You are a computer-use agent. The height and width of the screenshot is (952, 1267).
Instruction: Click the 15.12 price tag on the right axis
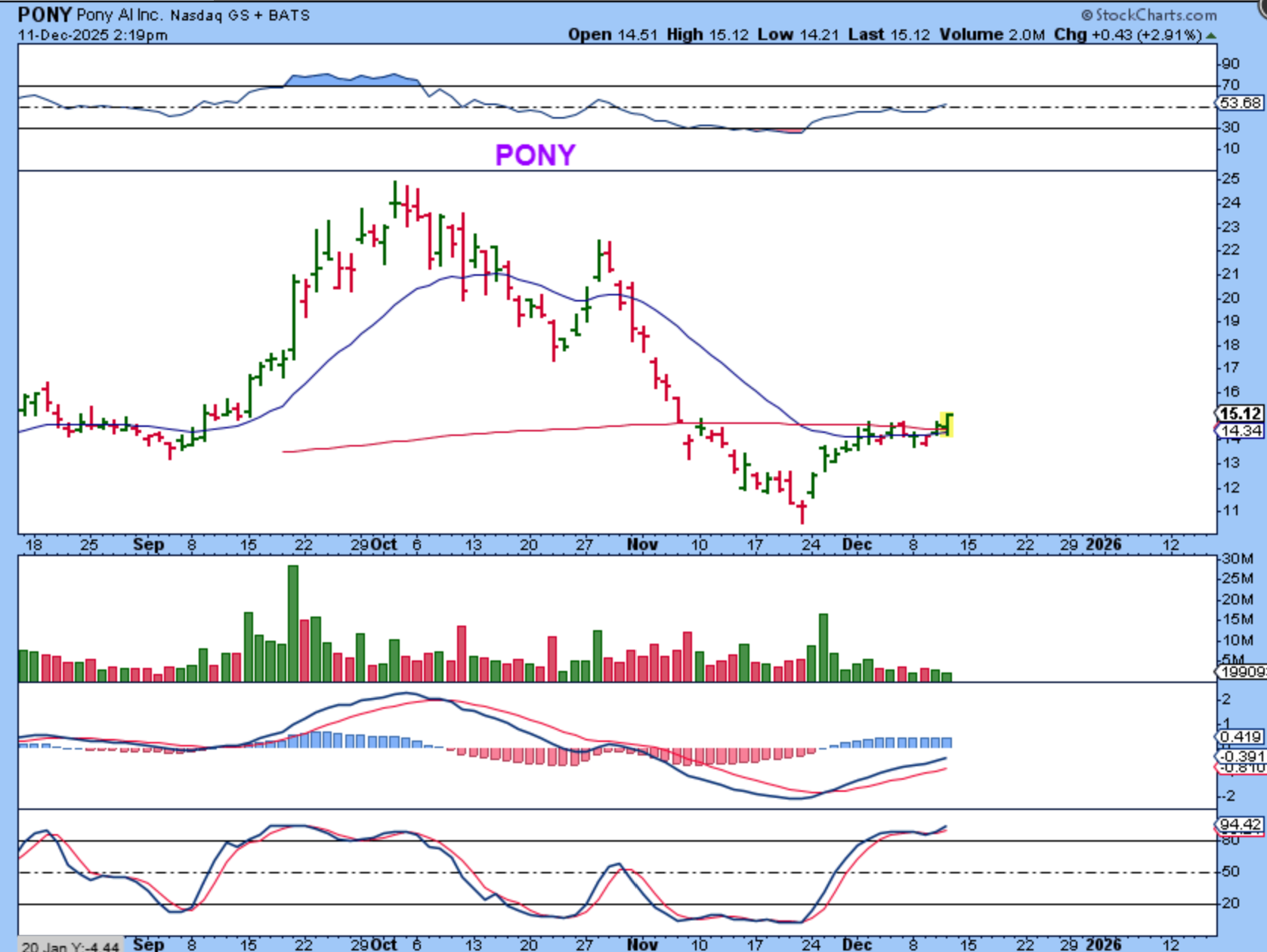(1240, 413)
